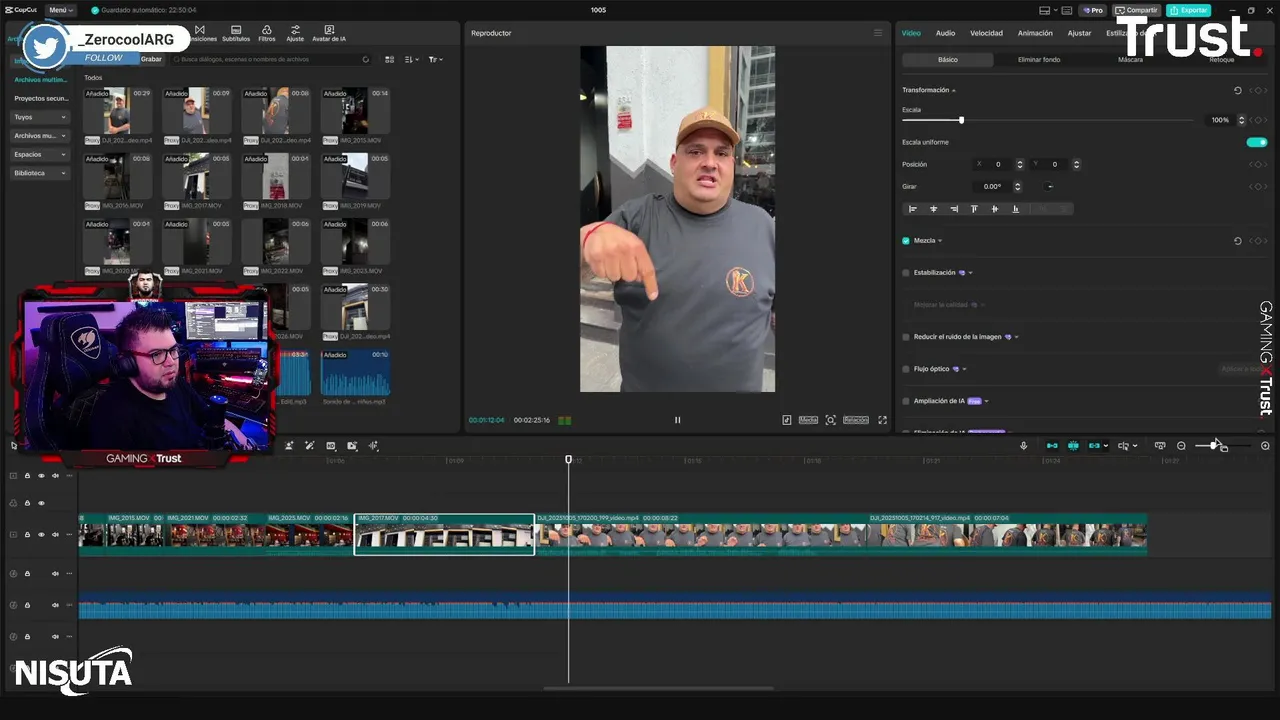This screenshot has width=1280, height=720.
Task: Hide the main video track eye icon
Action: (41, 535)
